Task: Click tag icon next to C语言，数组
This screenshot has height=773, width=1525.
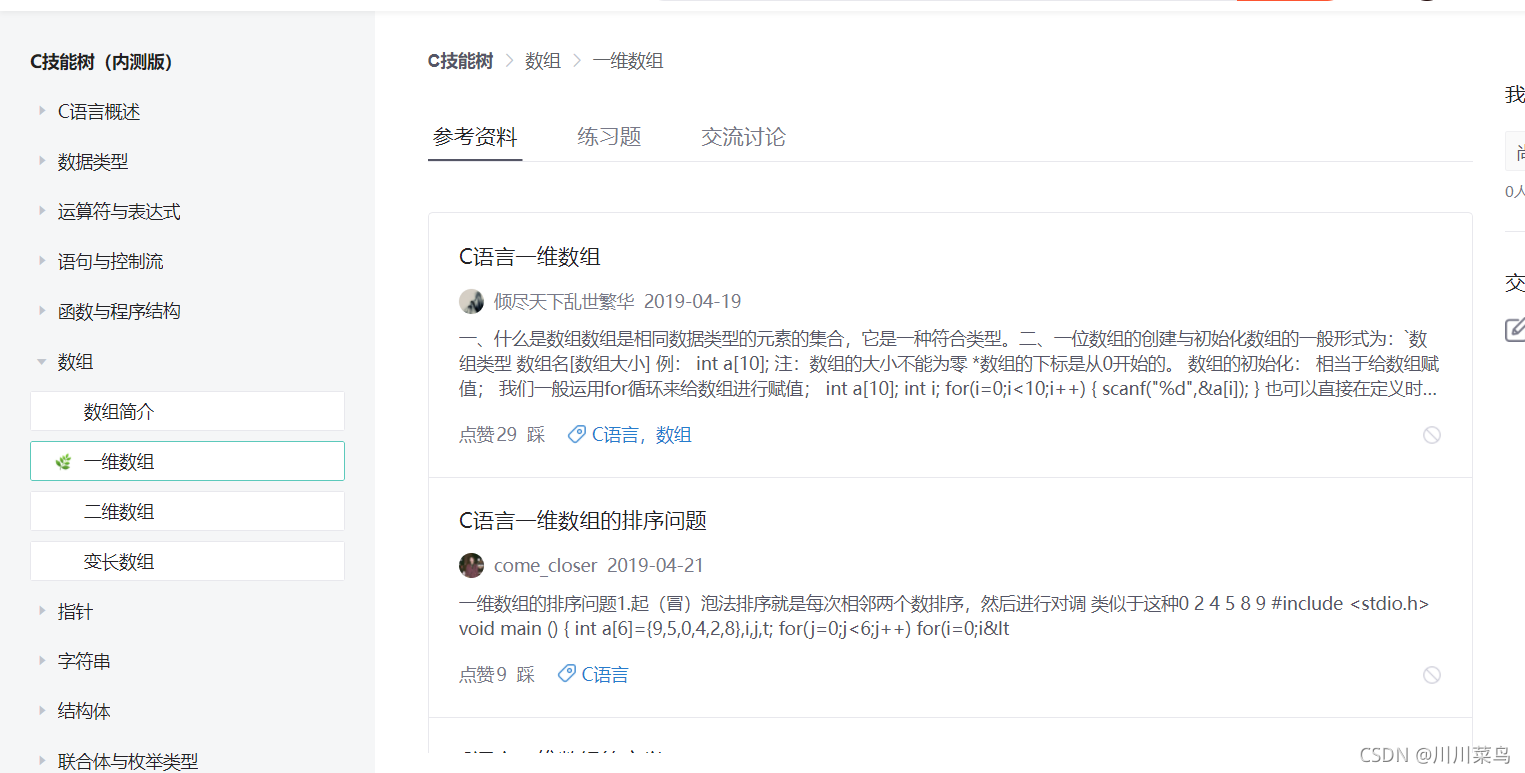Action: click(x=576, y=435)
